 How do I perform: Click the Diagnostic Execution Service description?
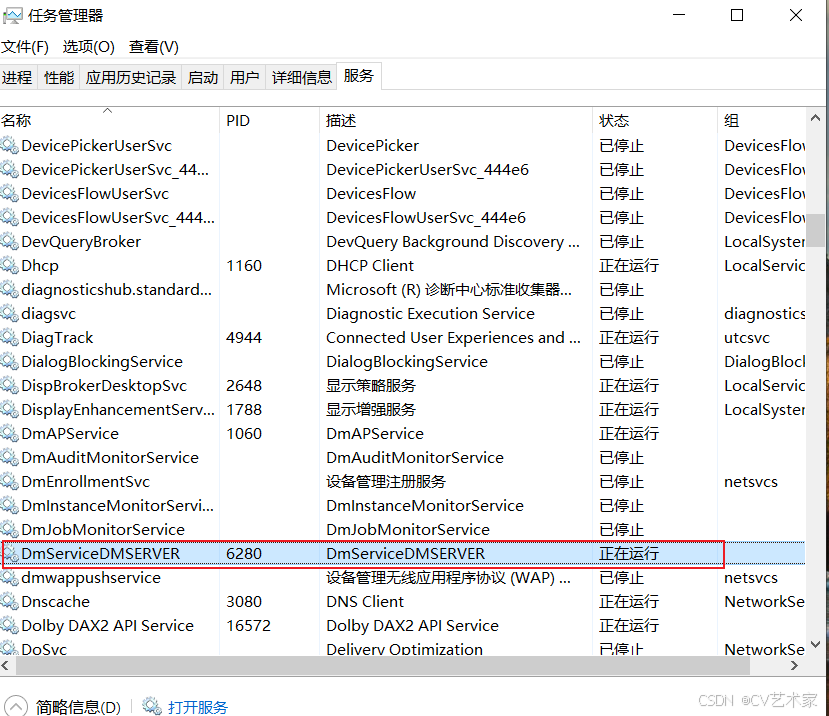pyautogui.click(x=430, y=314)
